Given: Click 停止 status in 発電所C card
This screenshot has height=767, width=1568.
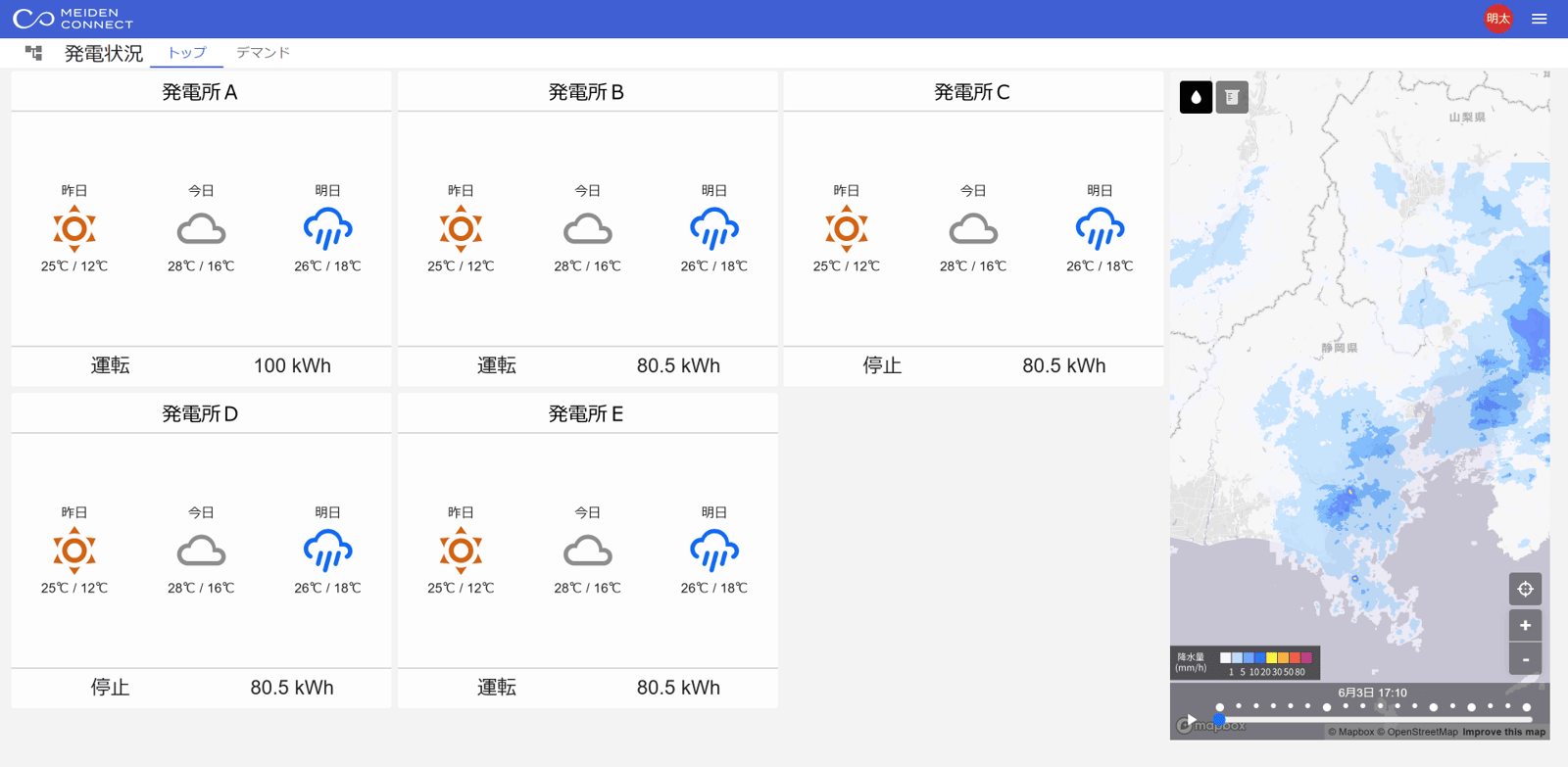Looking at the screenshot, I should coord(882,365).
